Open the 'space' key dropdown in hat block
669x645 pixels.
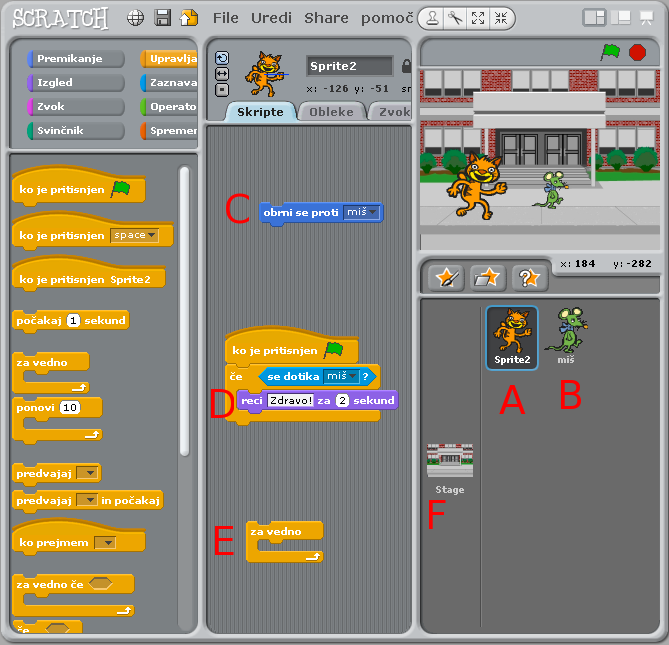click(152, 235)
